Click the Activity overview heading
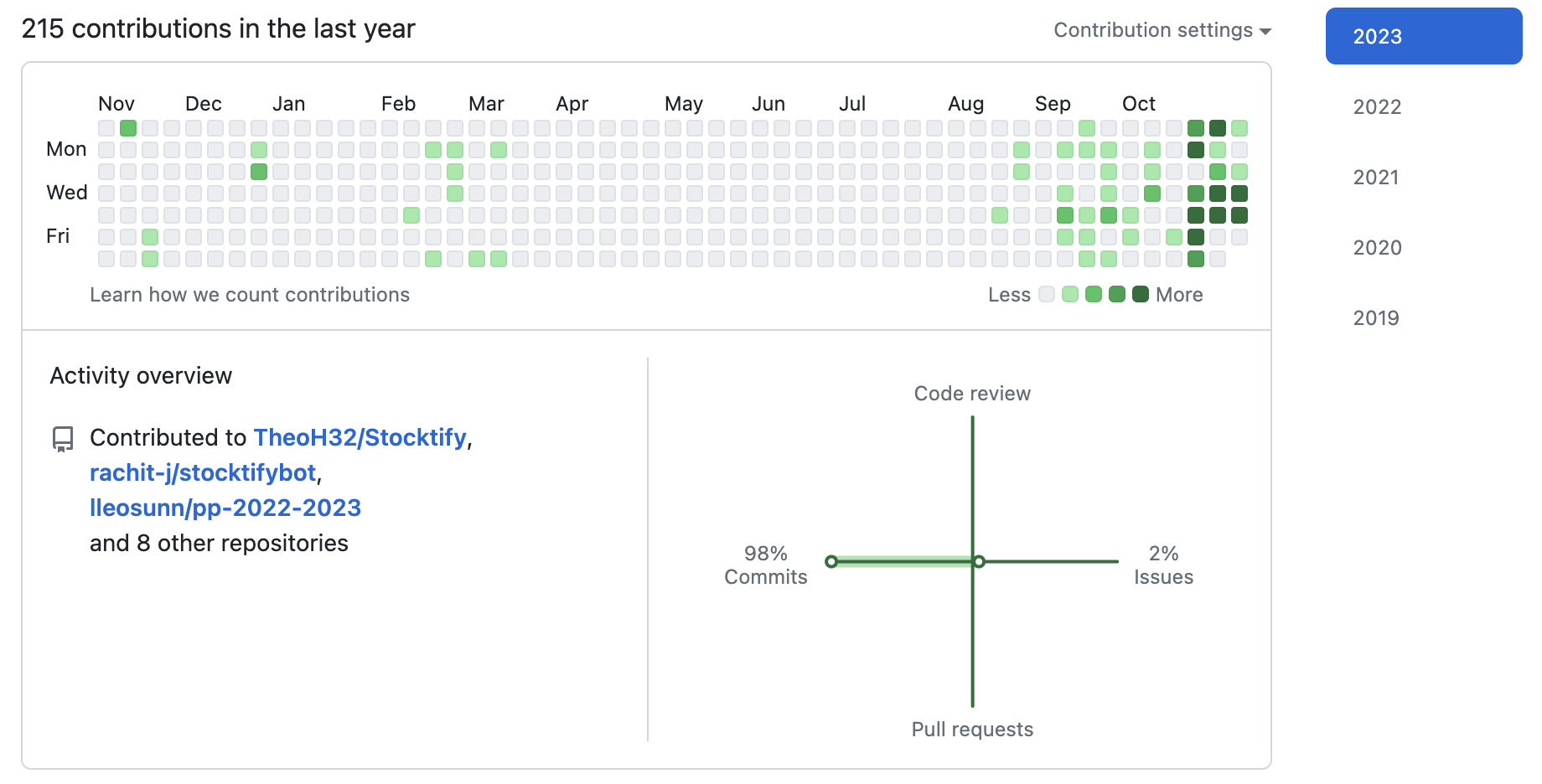Image resolution: width=1542 pixels, height=784 pixels. point(141,375)
